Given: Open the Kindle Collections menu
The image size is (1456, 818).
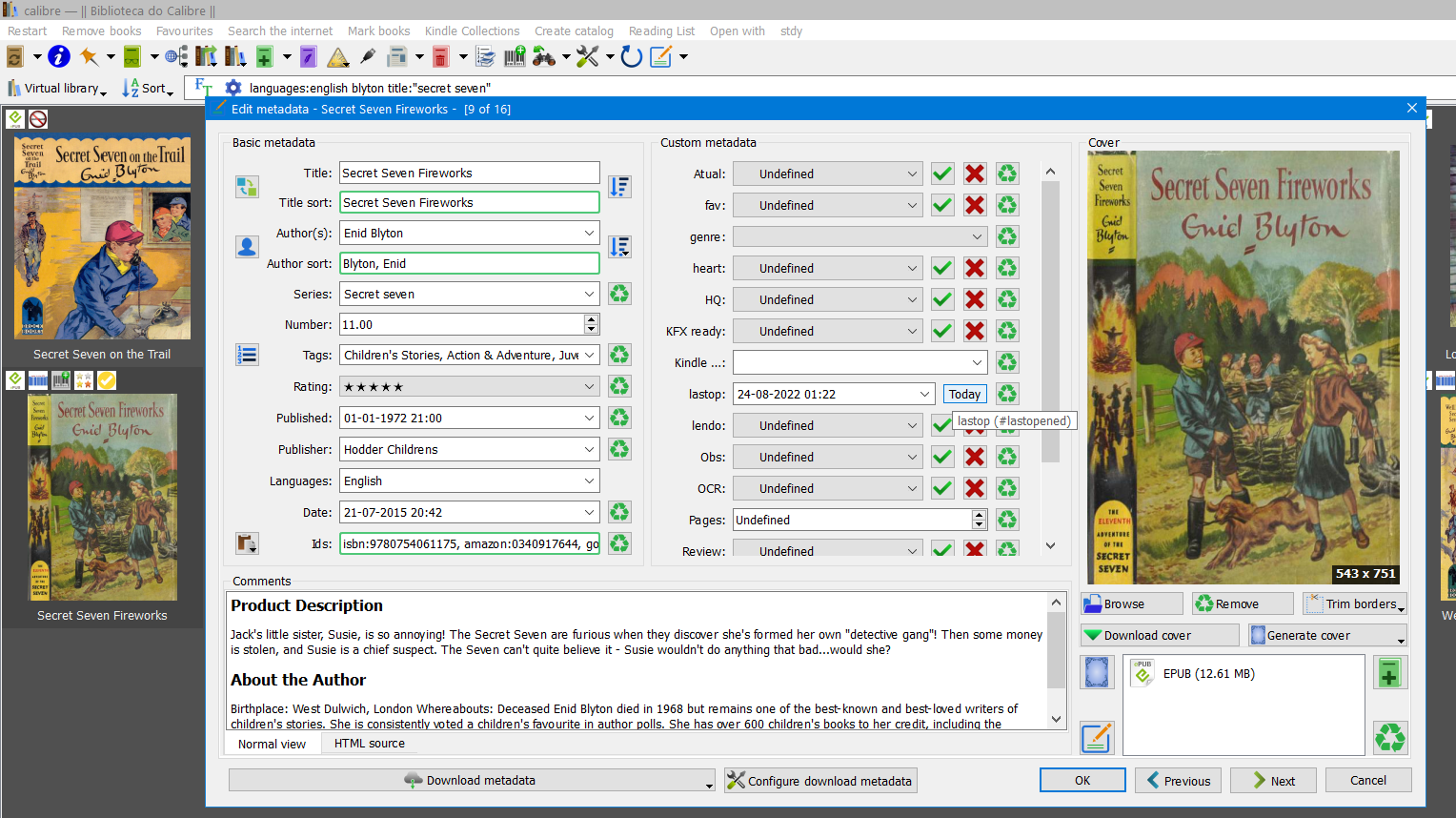Looking at the screenshot, I should [472, 31].
